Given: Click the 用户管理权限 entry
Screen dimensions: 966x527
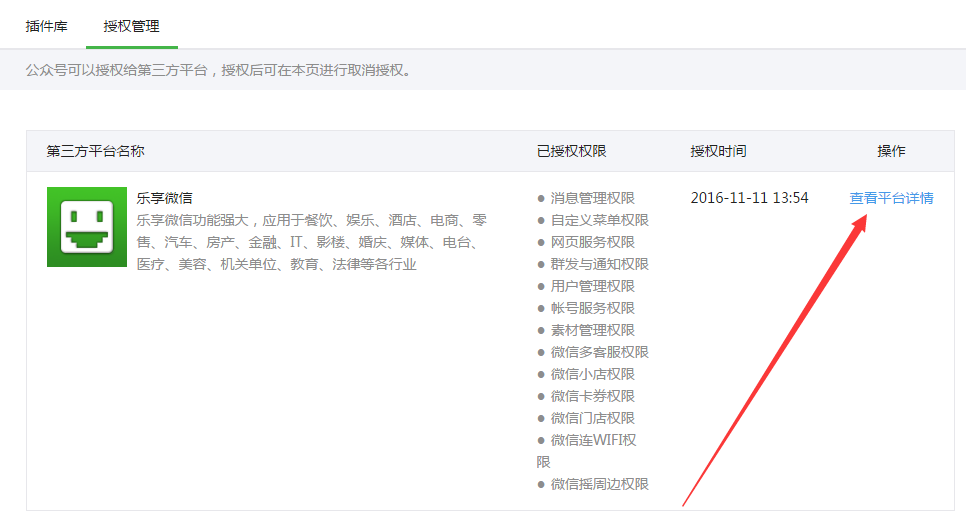Looking at the screenshot, I should (x=592, y=286).
